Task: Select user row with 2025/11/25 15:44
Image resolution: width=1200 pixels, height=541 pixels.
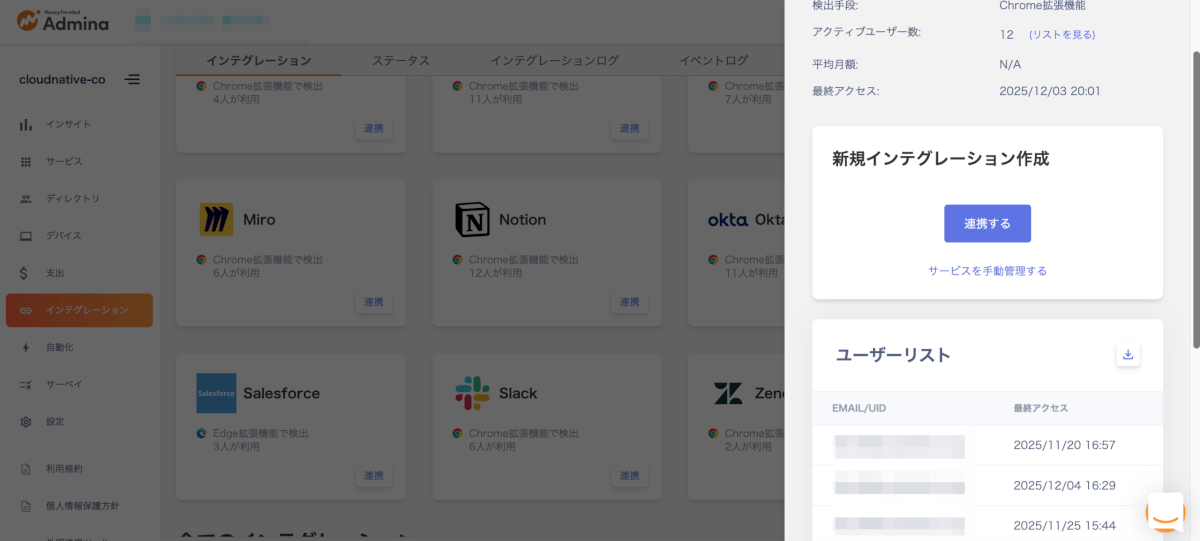Action: point(987,524)
